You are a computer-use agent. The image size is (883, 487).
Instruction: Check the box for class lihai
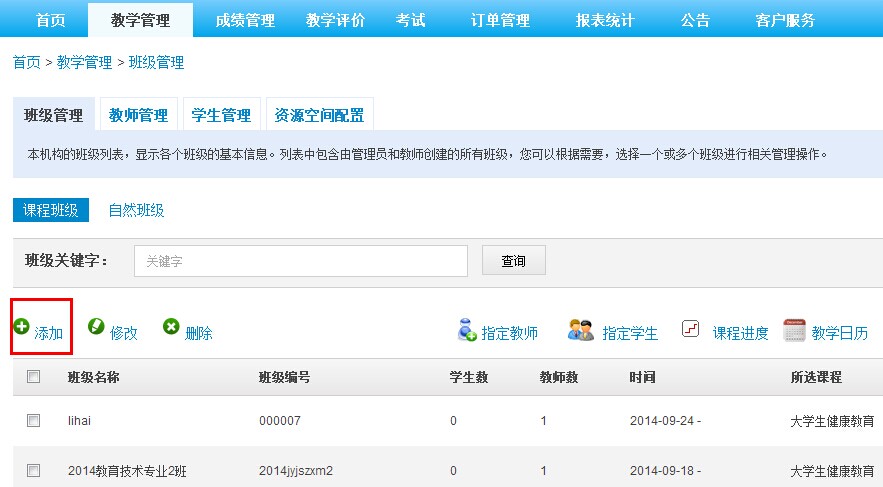tap(33, 421)
